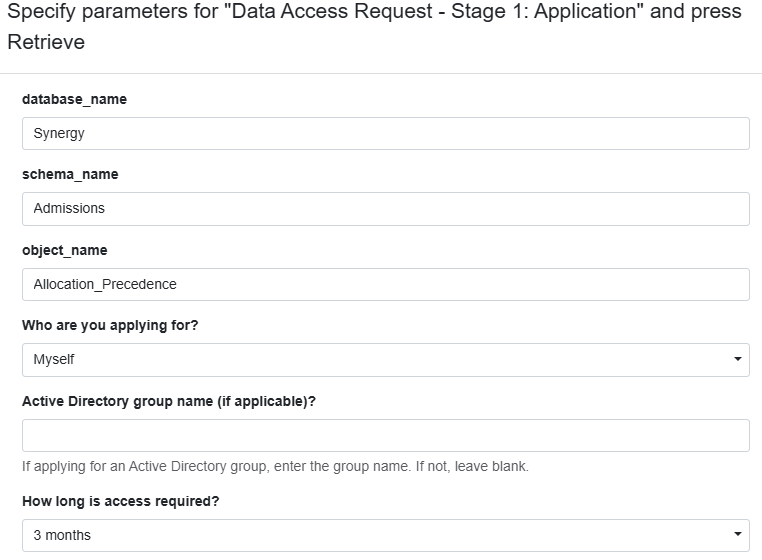Open the "How long is access required?" dropdown
This screenshot has width=762, height=560.
point(385,535)
